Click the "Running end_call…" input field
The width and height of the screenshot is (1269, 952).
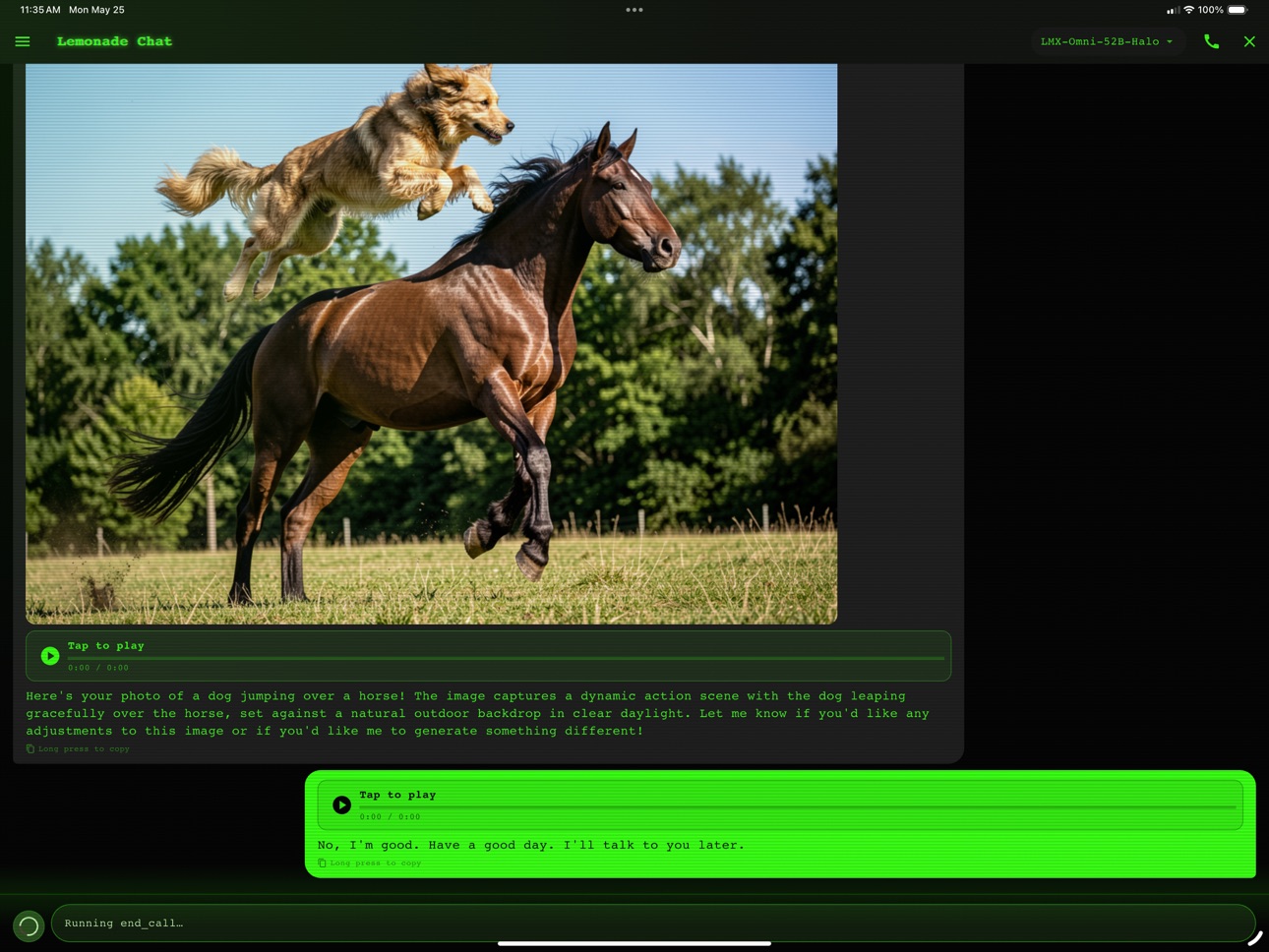click(653, 923)
